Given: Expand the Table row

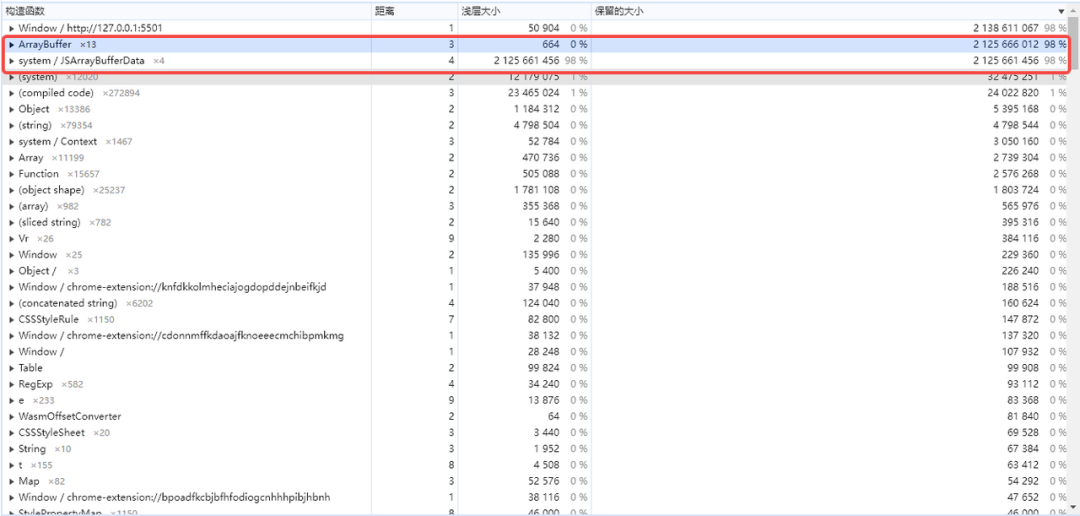Looking at the screenshot, I should click(12, 368).
